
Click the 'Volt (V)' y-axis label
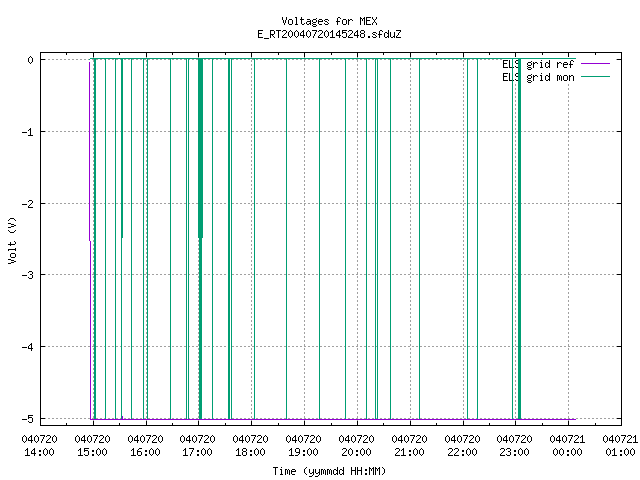click(x=12, y=240)
